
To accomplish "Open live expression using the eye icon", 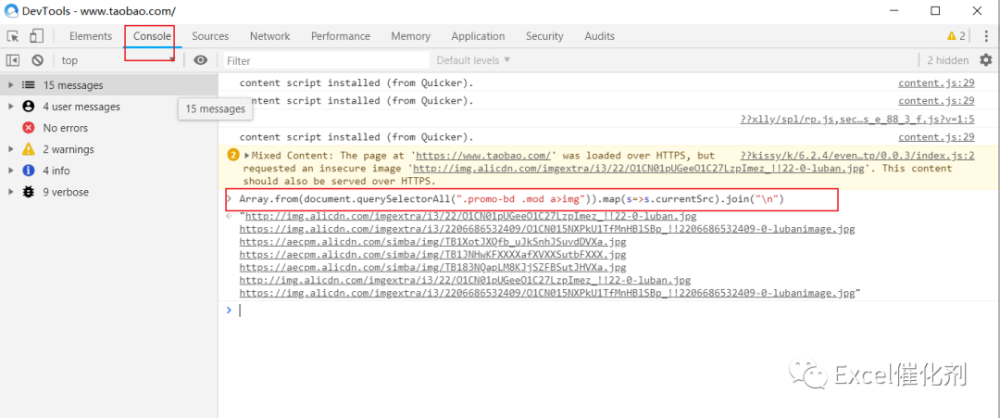I will click(201, 61).
